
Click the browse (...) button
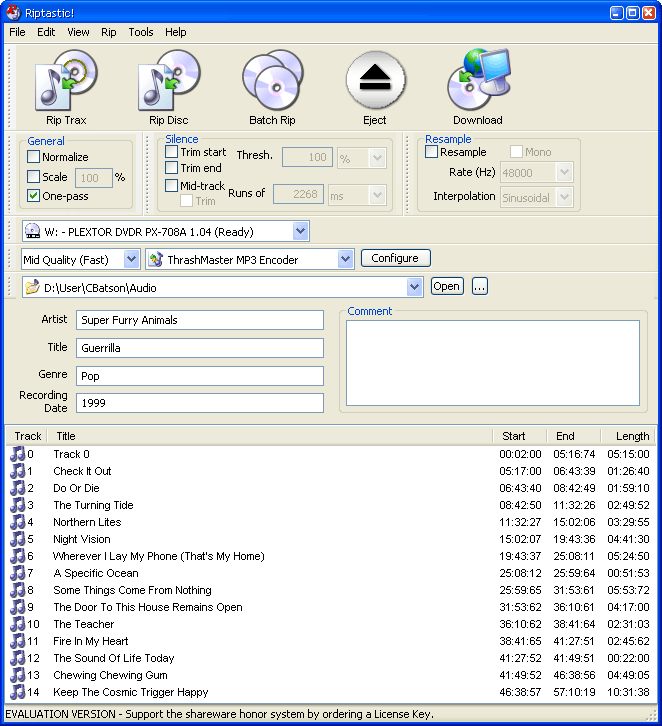480,286
